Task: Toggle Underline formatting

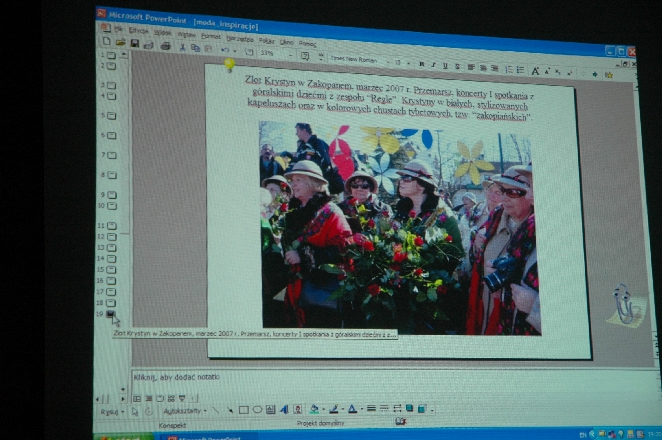Action: [445, 66]
